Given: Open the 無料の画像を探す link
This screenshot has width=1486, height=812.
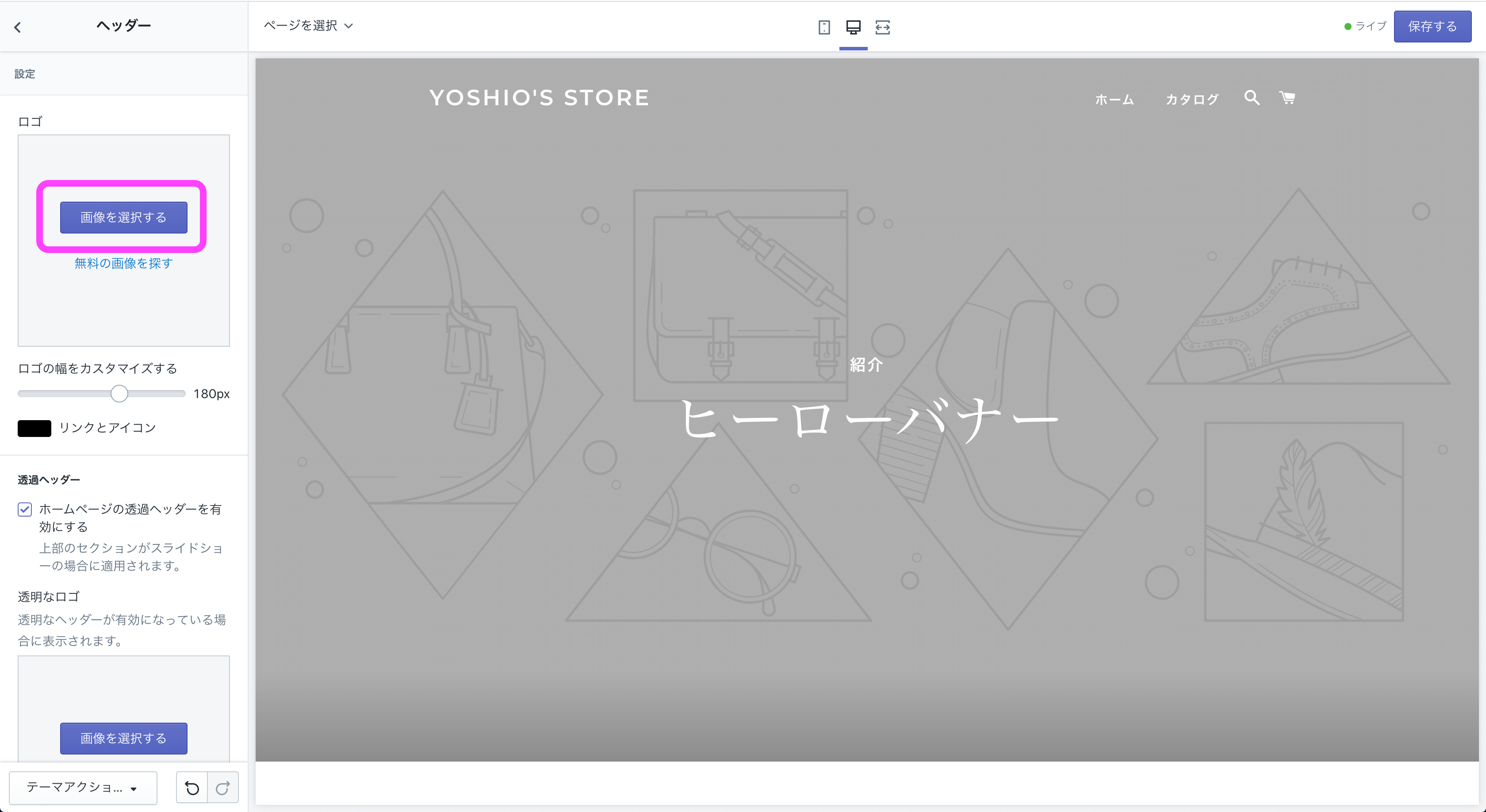Looking at the screenshot, I should click(123, 263).
